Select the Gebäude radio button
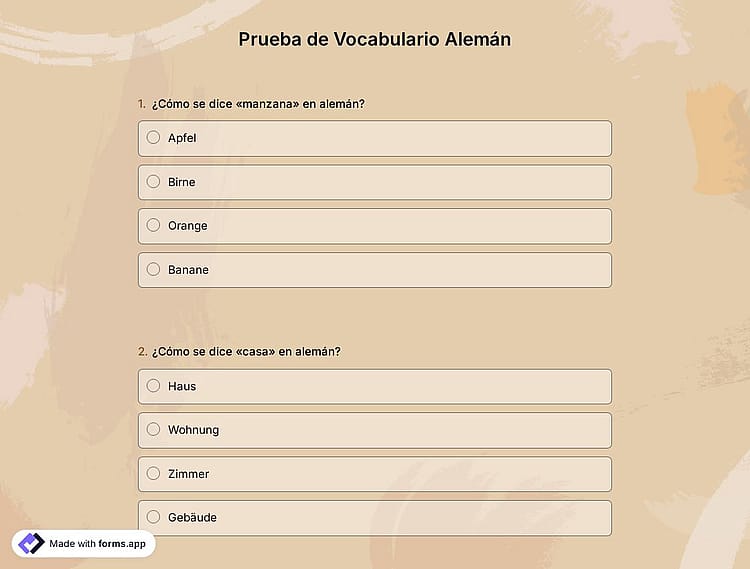 153,517
